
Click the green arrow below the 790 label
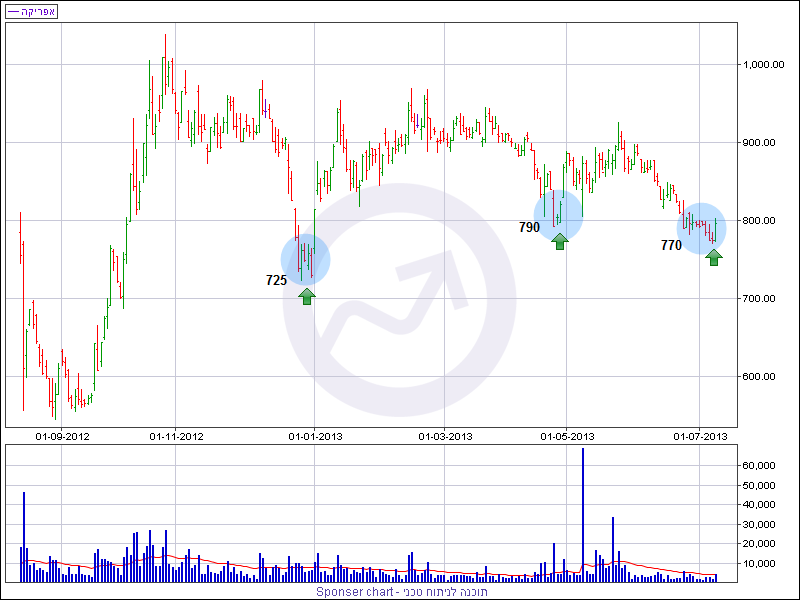560,240
